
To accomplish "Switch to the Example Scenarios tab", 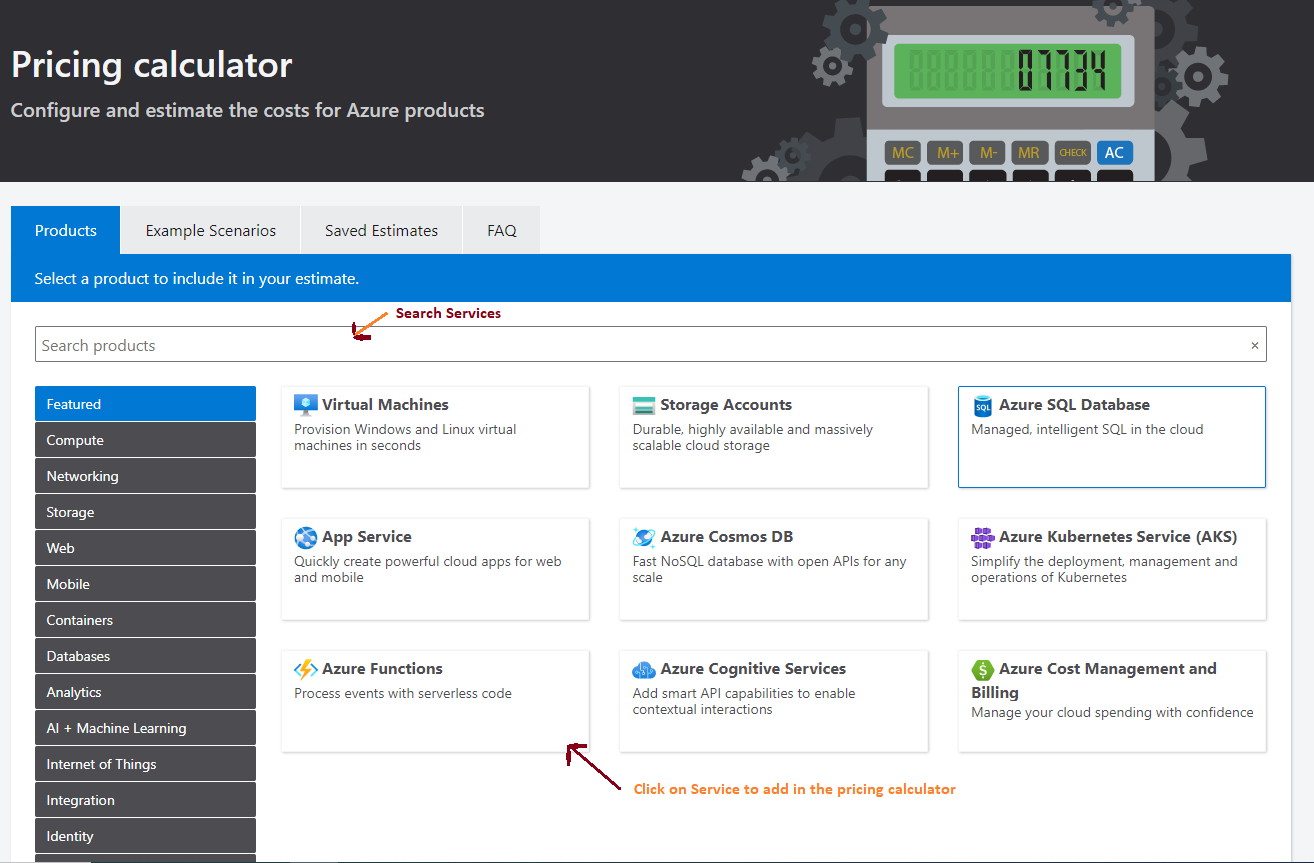I will tap(211, 230).
